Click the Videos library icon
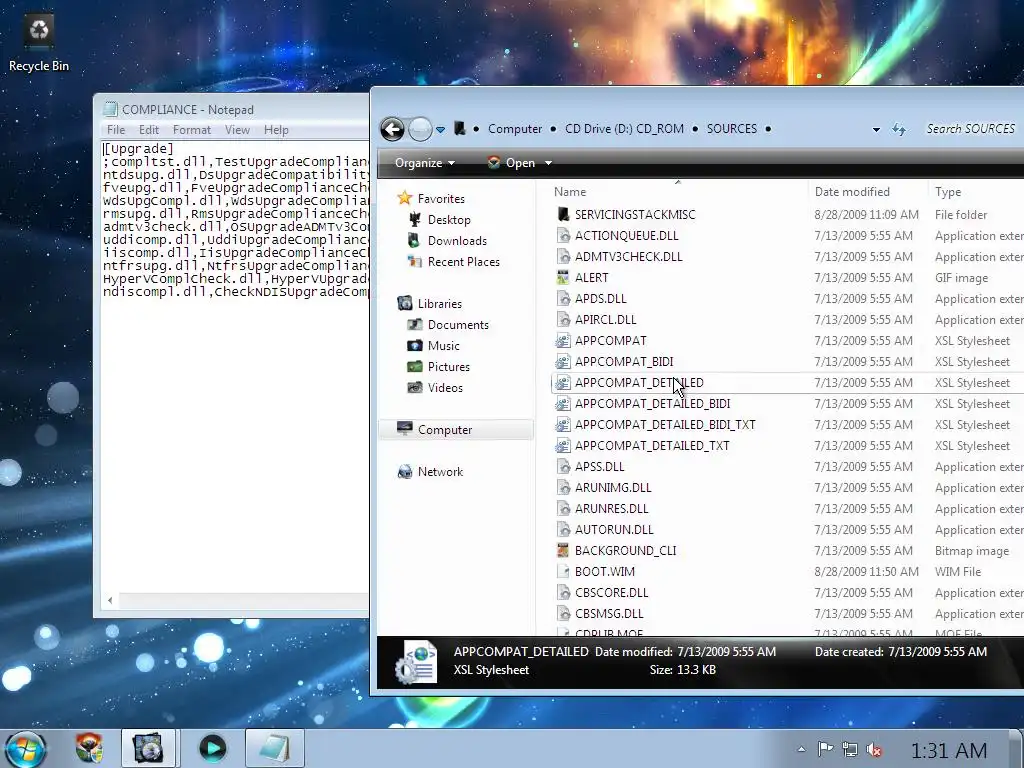 coord(414,387)
